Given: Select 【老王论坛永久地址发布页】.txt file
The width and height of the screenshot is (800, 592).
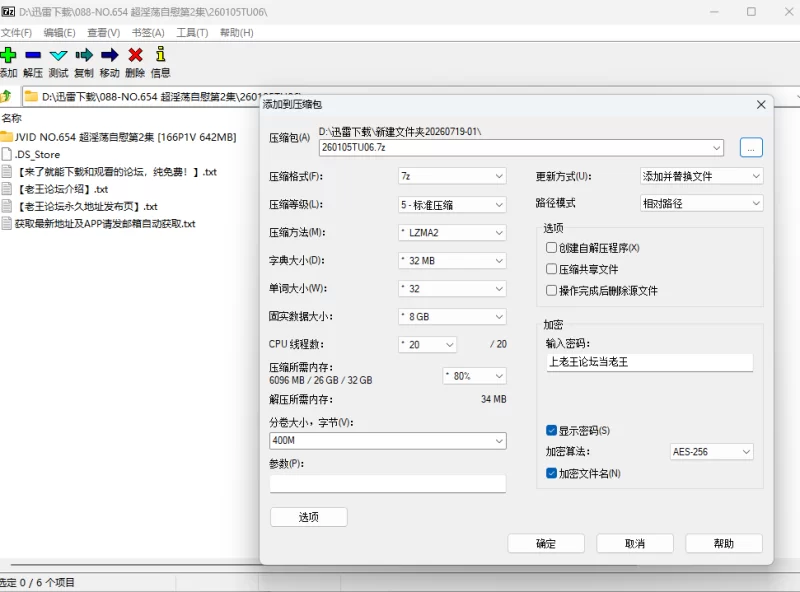Looking at the screenshot, I should [80, 206].
